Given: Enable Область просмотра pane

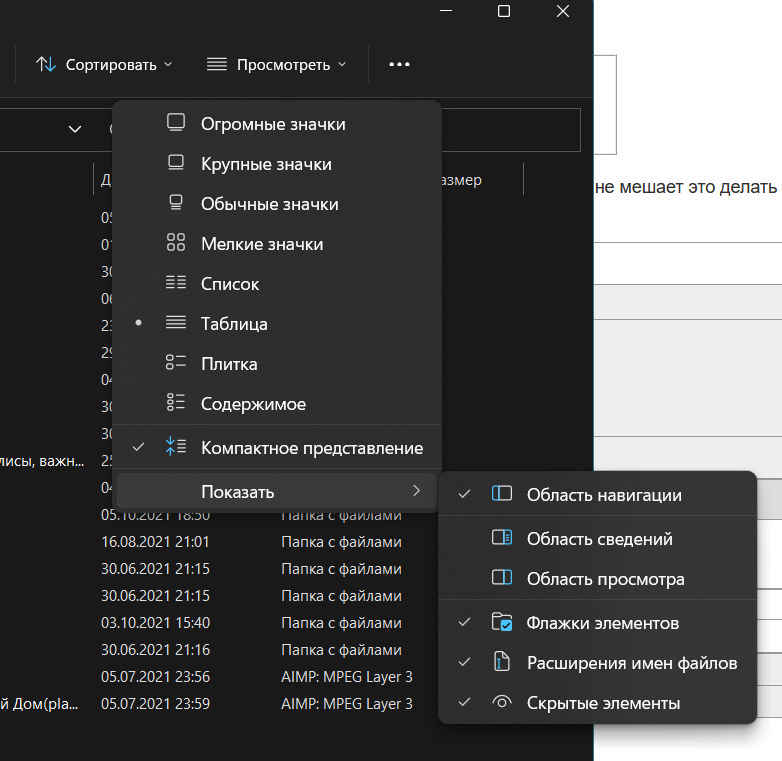Looking at the screenshot, I should (597, 578).
